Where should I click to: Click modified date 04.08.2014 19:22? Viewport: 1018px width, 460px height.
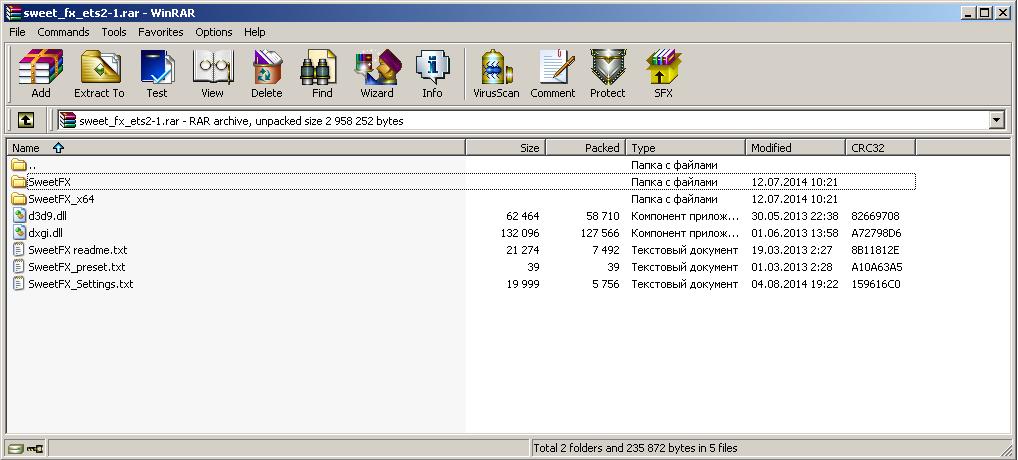tap(795, 284)
